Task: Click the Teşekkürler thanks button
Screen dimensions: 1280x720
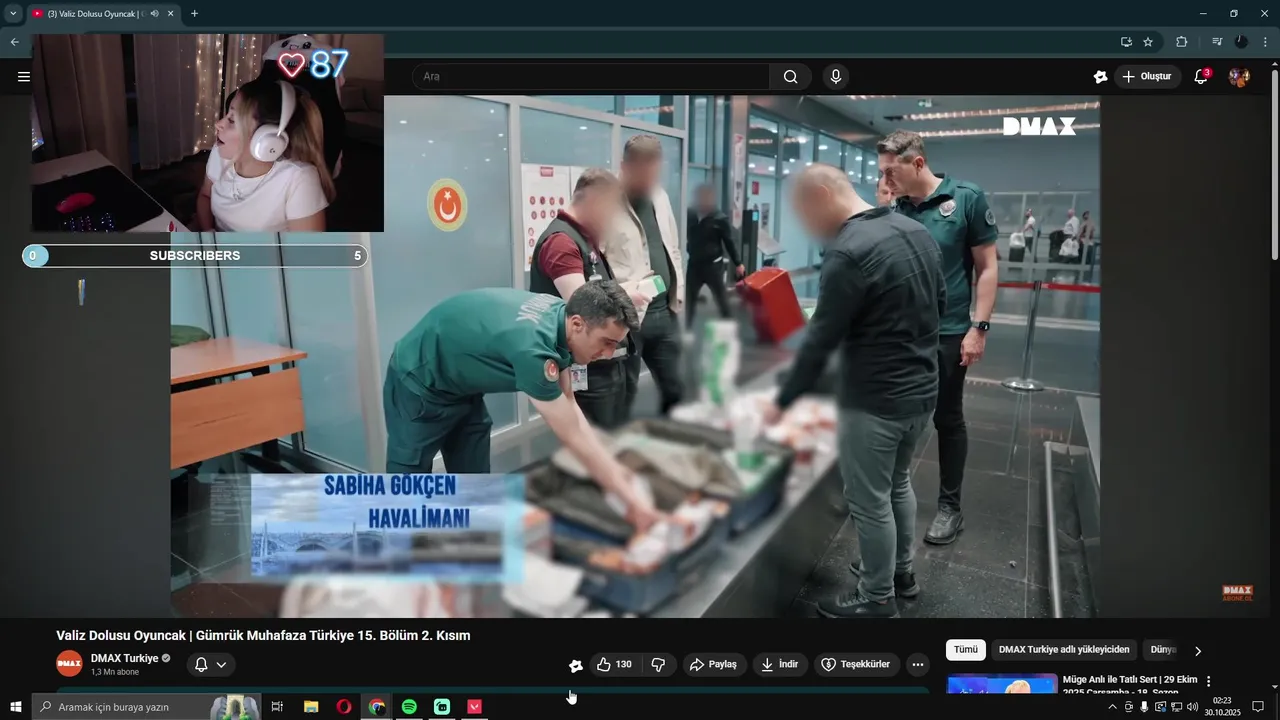Action: (x=856, y=664)
